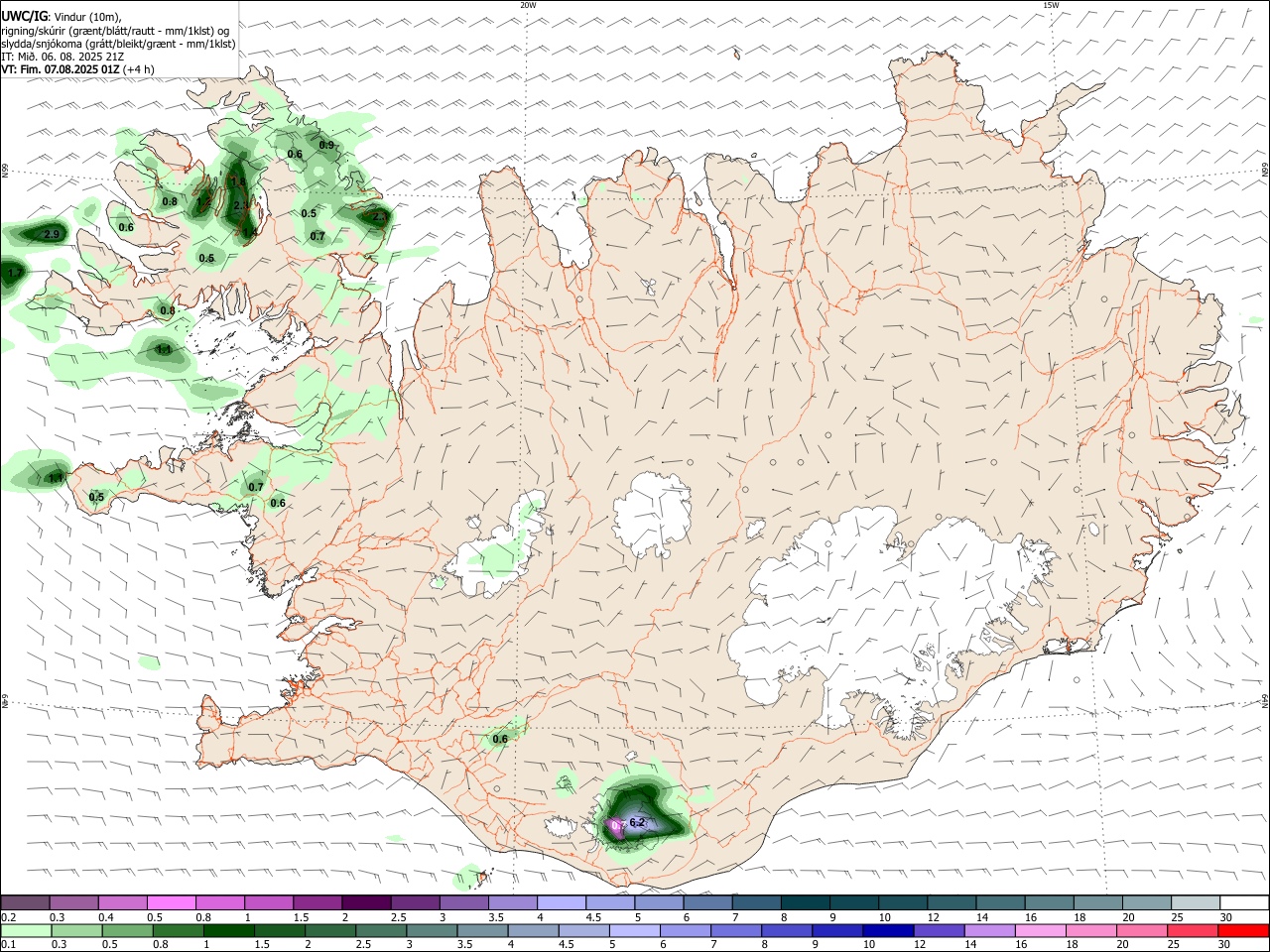The image size is (1270, 952).
Task: Click the 20W longitude label
Action: pyautogui.click(x=528, y=5)
